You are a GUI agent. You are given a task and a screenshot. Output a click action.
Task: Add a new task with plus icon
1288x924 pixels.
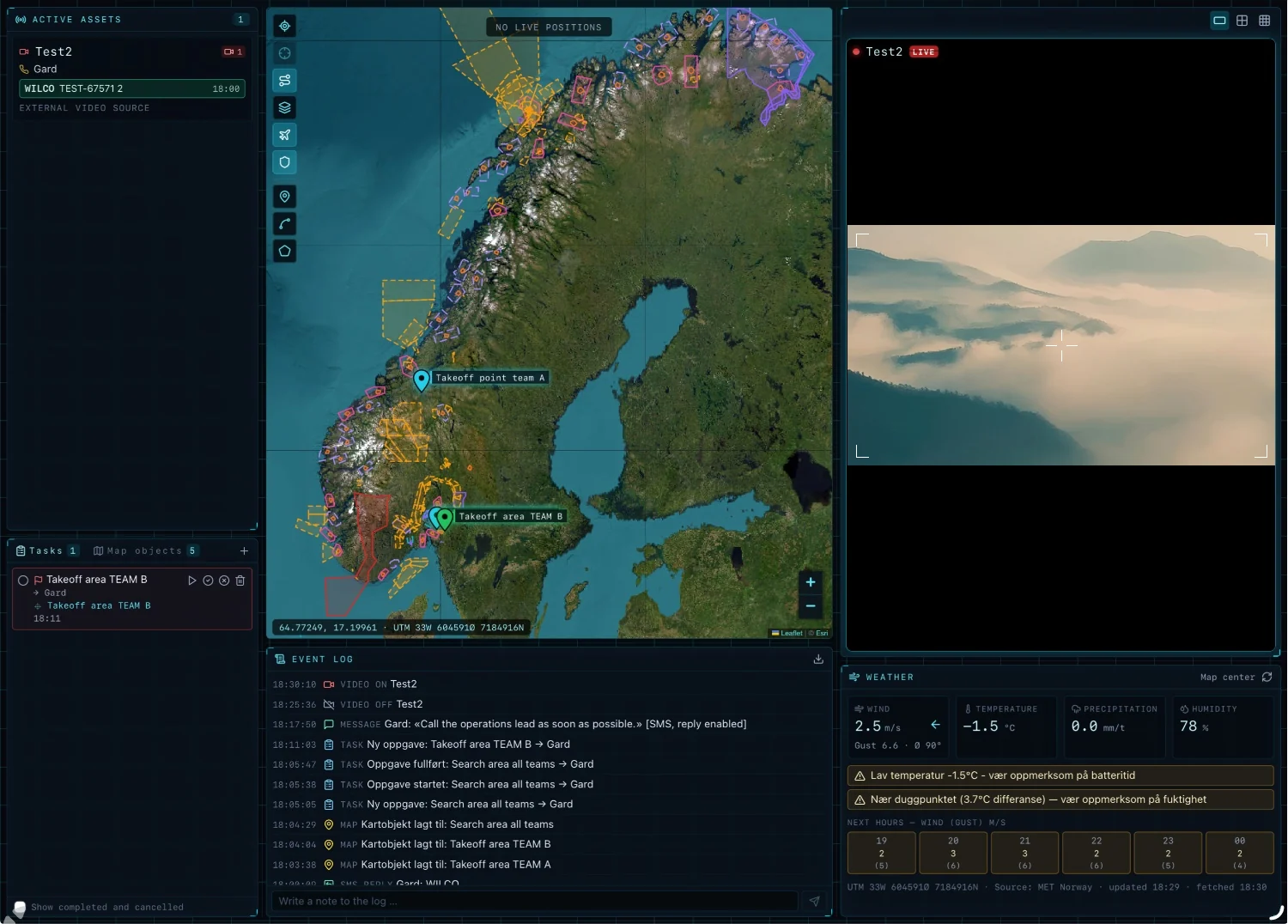(x=245, y=551)
